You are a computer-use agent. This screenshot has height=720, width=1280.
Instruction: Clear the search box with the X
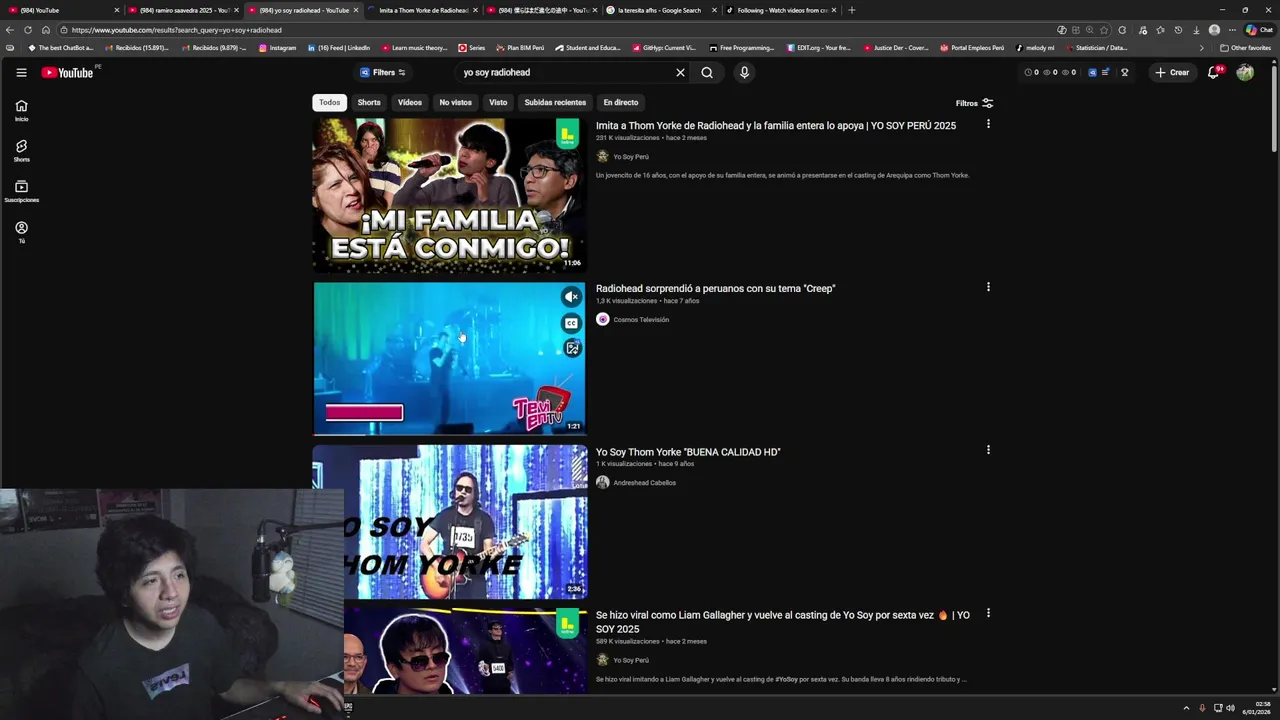point(680,72)
